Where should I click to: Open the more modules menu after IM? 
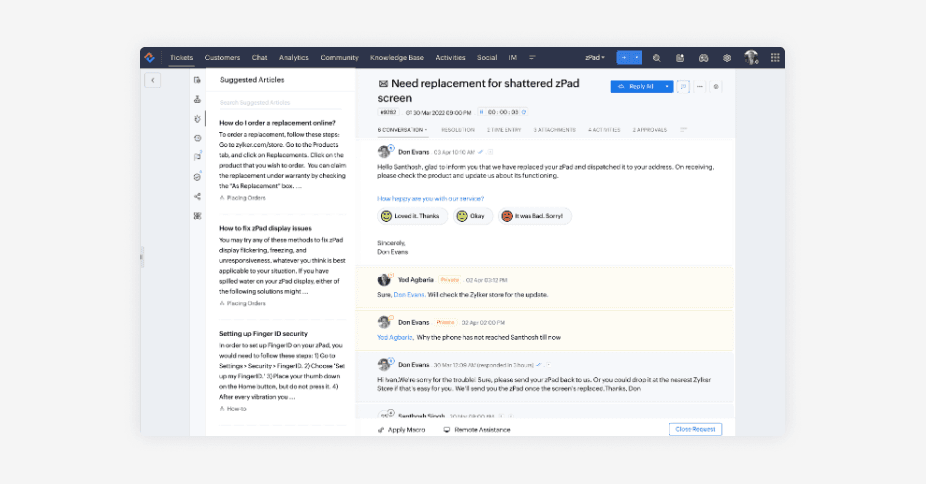532,58
